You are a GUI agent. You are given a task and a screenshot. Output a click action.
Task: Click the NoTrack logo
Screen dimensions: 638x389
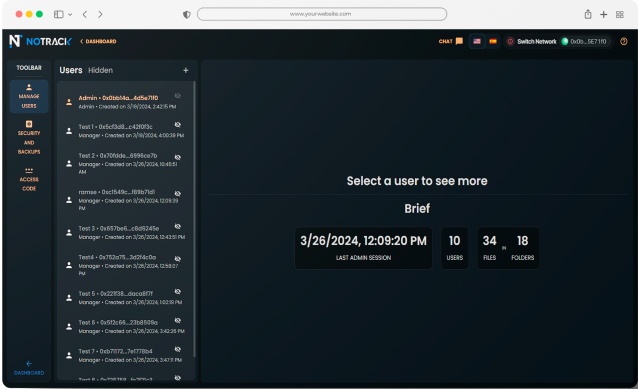point(40,41)
